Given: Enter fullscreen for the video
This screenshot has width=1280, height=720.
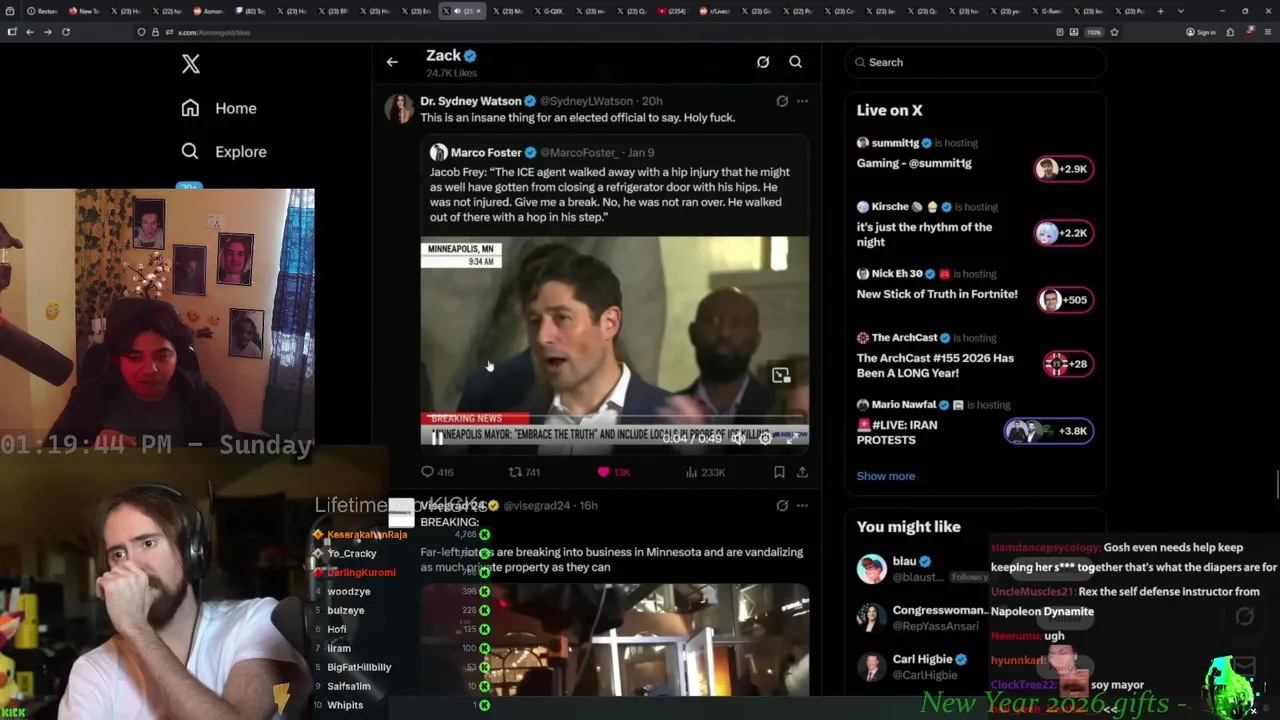Looking at the screenshot, I should (x=795, y=438).
